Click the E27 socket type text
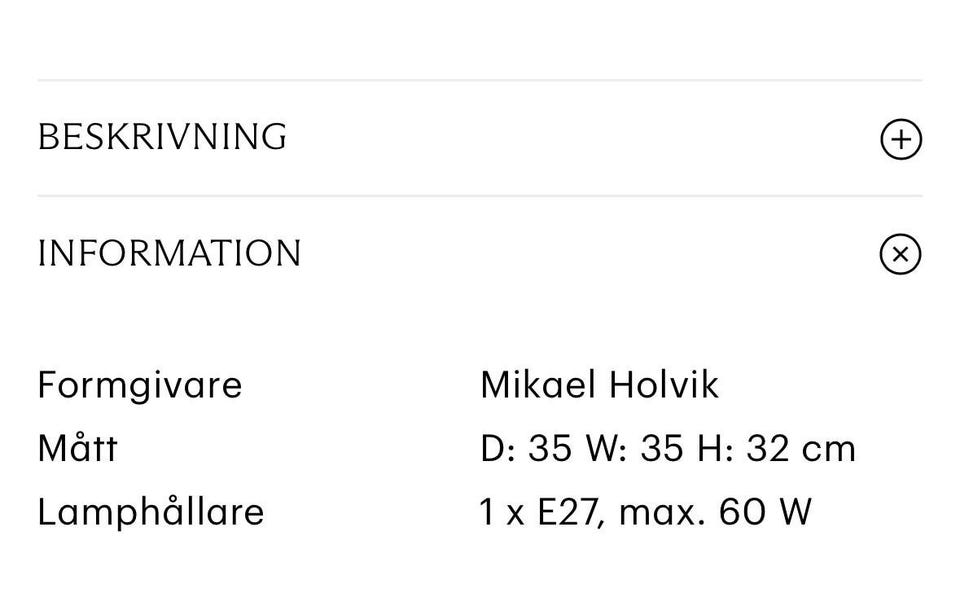The height and width of the screenshot is (593, 960). pos(570,512)
